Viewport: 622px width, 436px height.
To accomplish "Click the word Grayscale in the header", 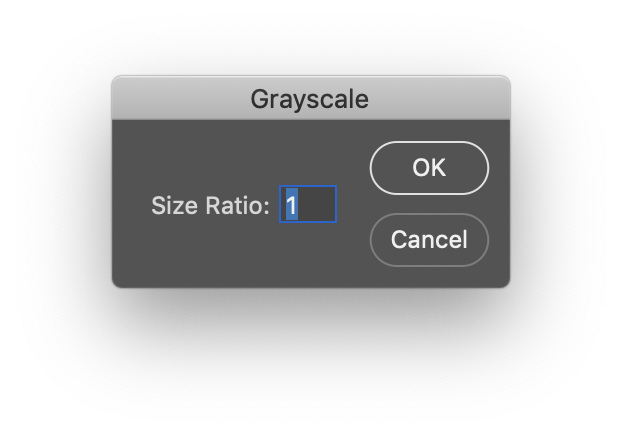I will 310,99.
